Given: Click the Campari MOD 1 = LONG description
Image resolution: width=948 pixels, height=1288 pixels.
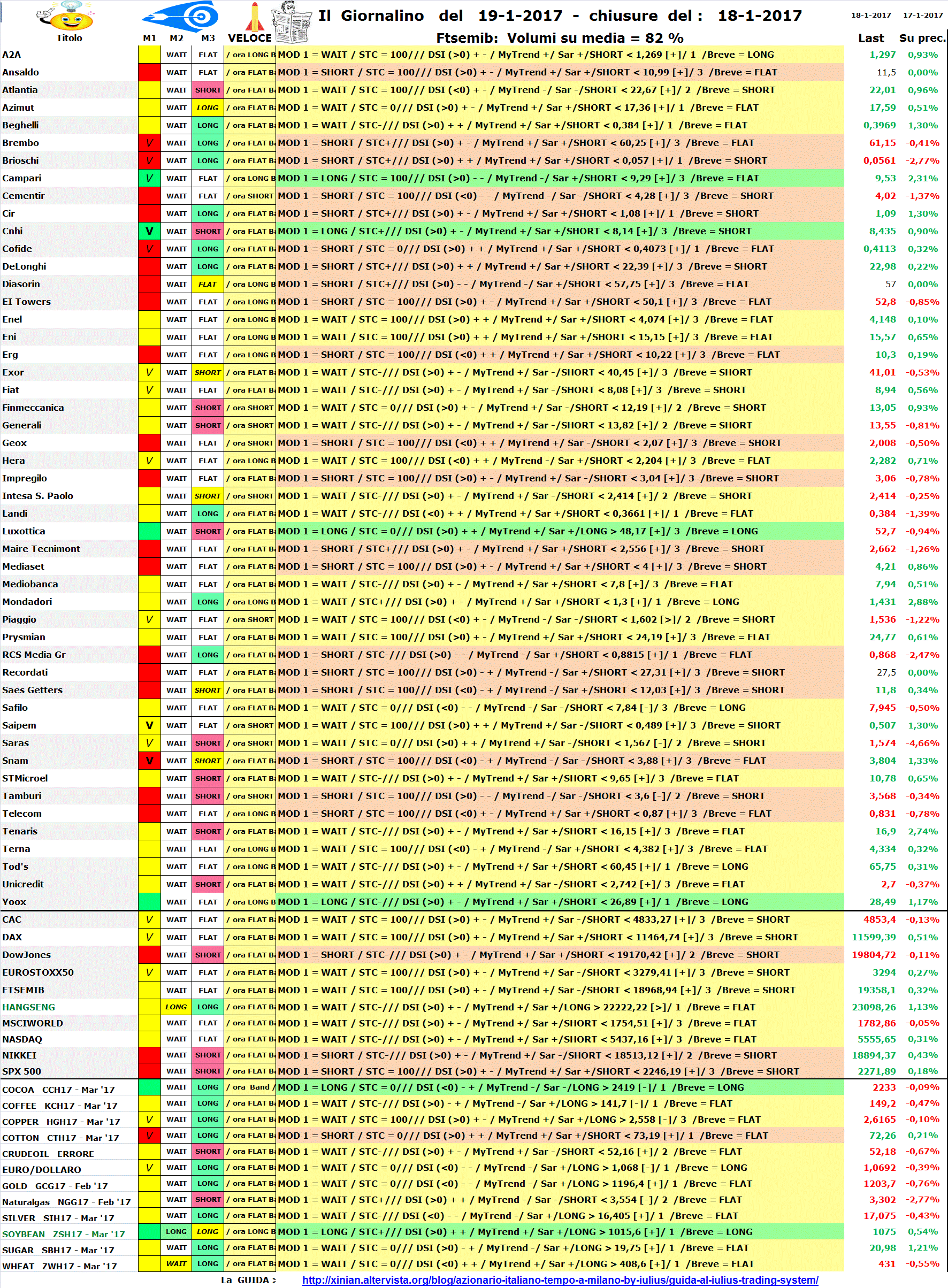Looking at the screenshot, I should click(560, 178).
